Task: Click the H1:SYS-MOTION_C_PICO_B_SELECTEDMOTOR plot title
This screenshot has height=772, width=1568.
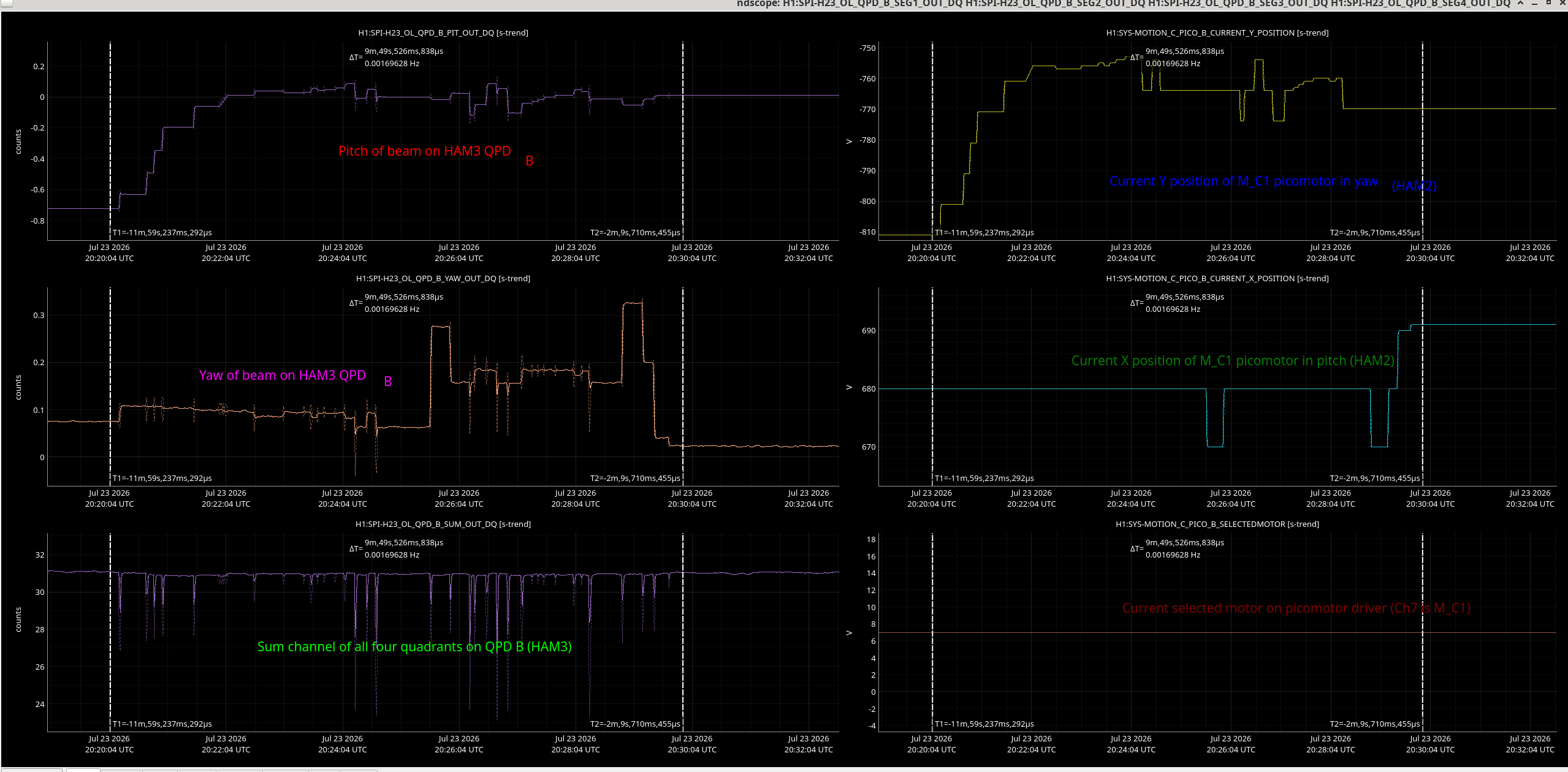Action: [x=1217, y=524]
